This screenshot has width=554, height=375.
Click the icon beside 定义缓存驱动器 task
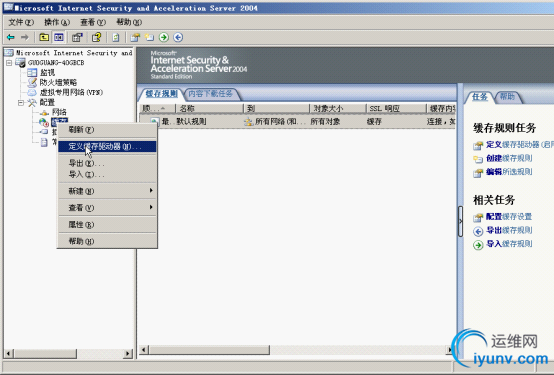[x=478, y=145]
